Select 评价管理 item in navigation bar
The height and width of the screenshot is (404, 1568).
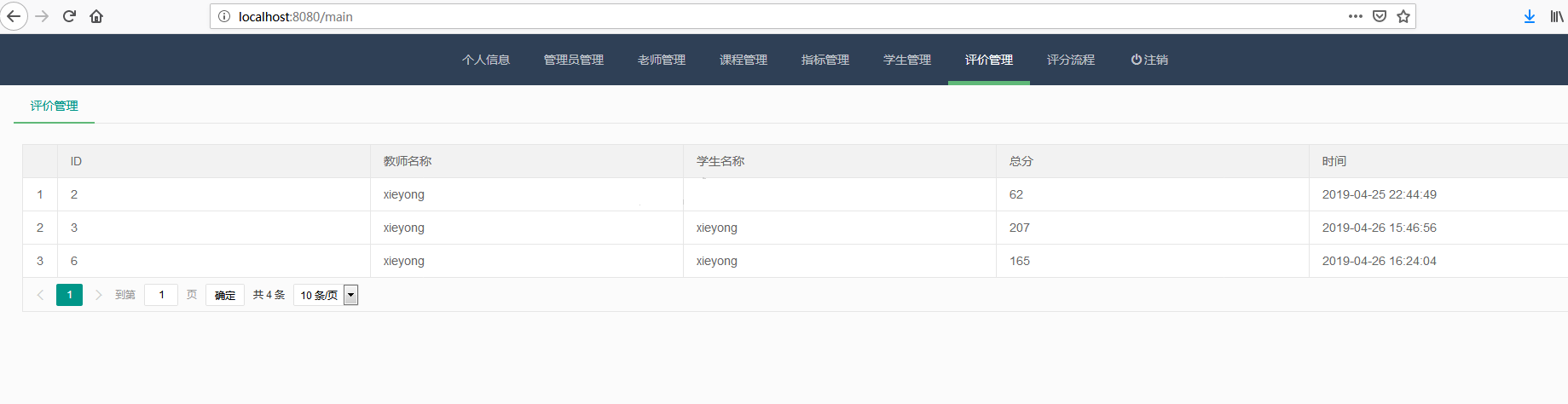[989, 60]
